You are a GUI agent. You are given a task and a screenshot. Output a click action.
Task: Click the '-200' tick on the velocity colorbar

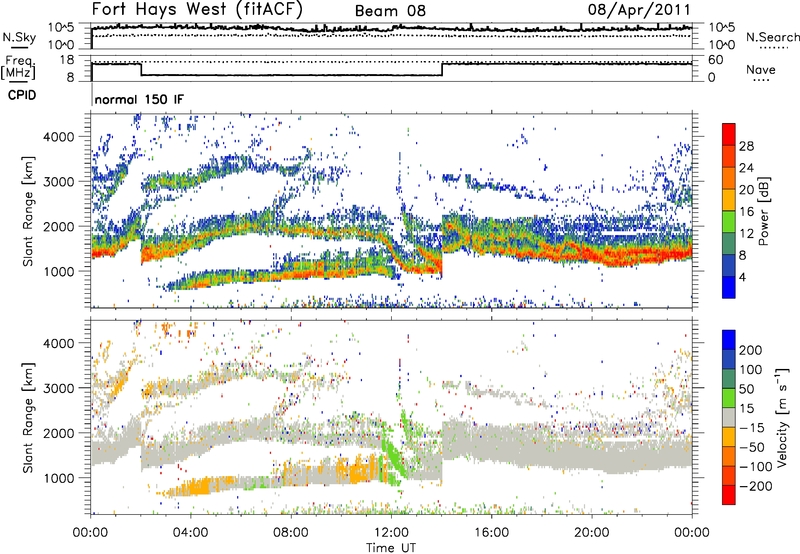[756, 486]
